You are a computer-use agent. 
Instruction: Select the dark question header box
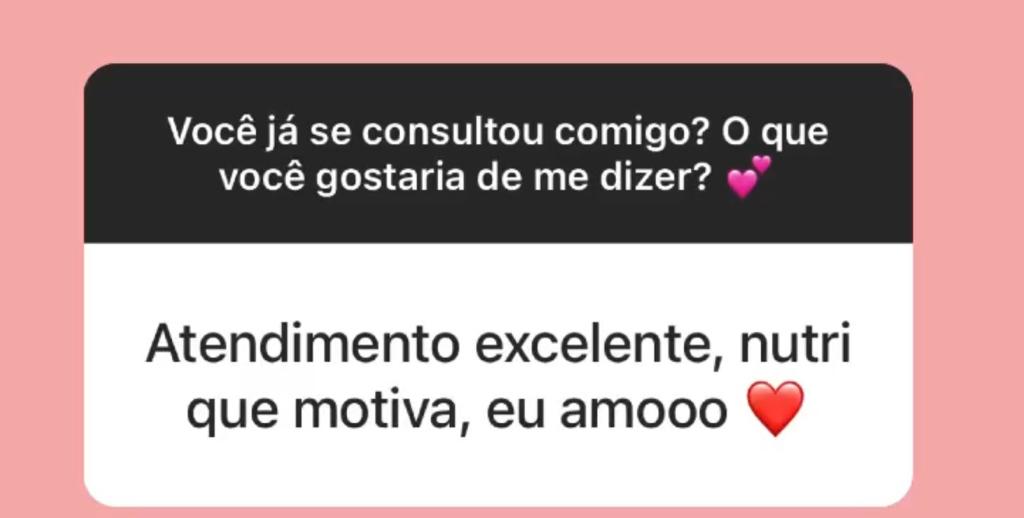pos(498,154)
